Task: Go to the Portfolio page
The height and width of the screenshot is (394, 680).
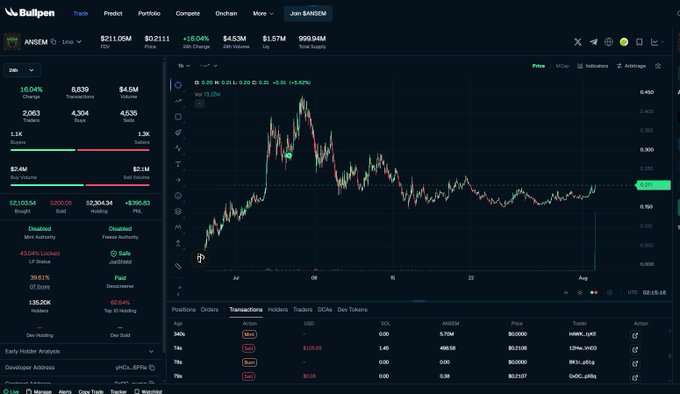Action: coord(149,13)
